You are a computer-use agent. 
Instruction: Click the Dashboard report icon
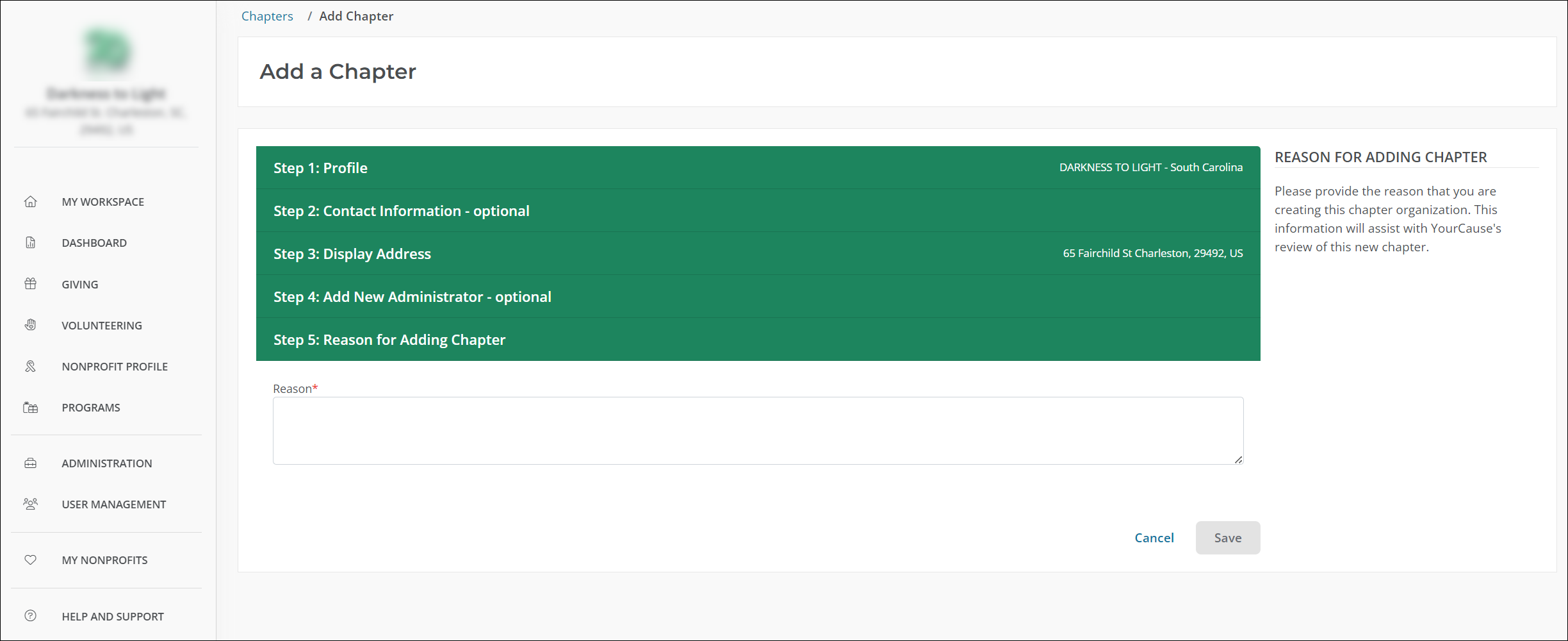click(x=30, y=243)
